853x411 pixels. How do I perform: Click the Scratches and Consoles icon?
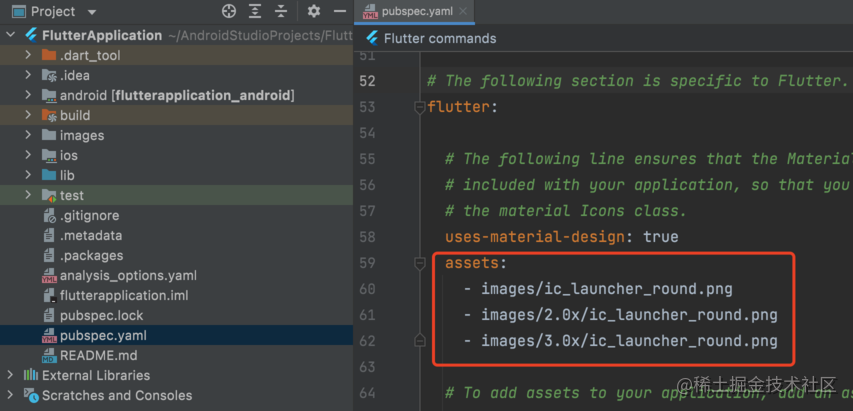point(31,396)
